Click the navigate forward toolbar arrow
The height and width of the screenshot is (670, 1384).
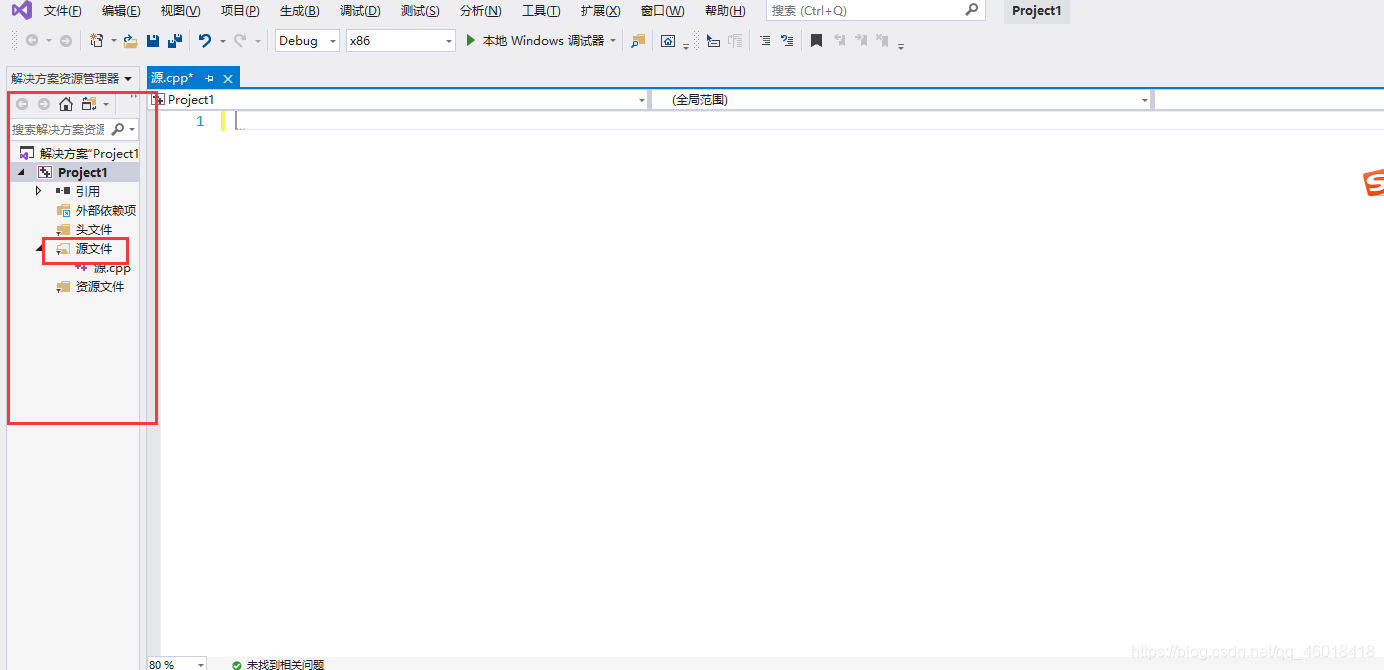66,41
